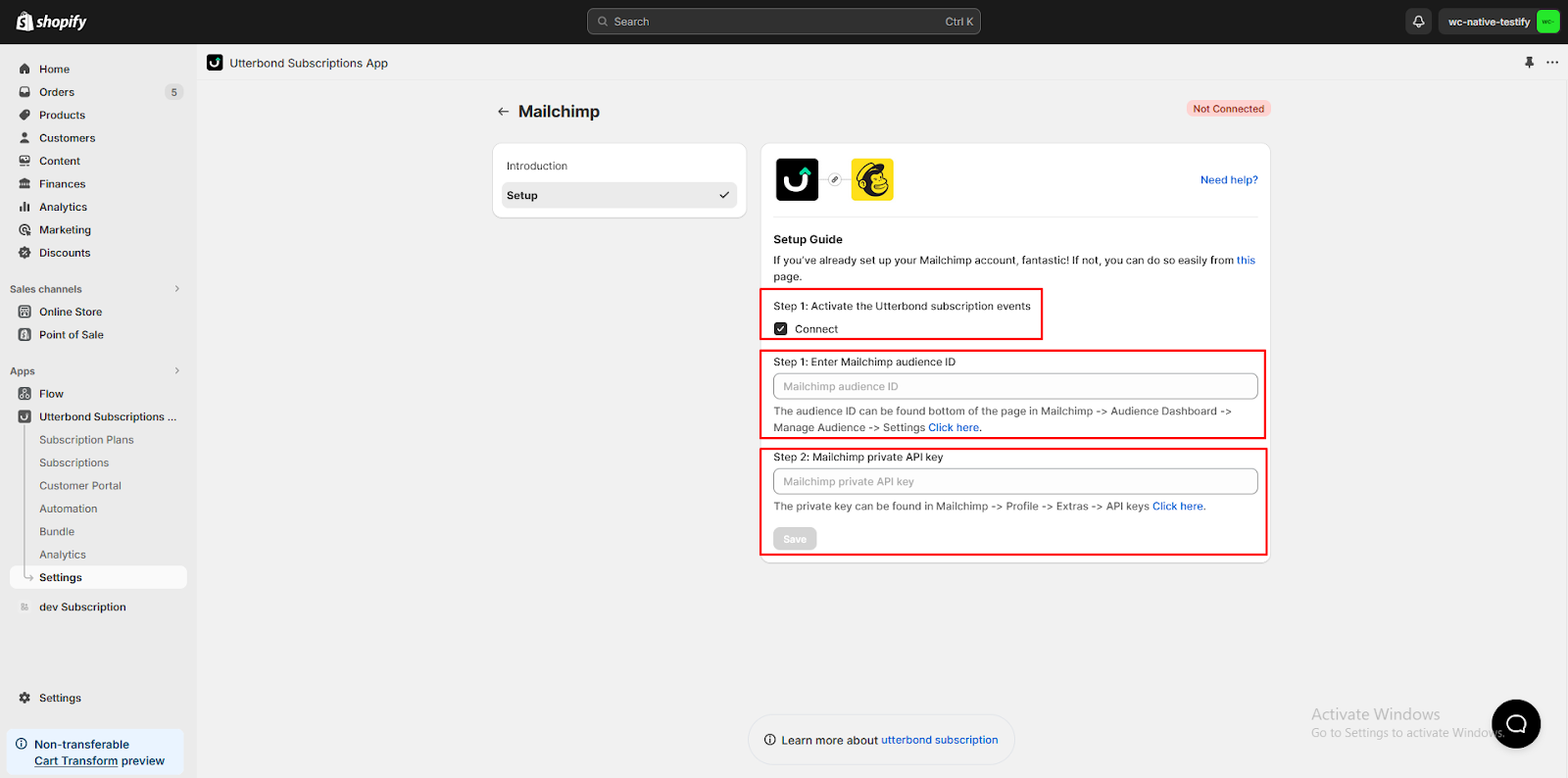Click the Analytics bar chart icon
The width and height of the screenshot is (1568, 778).
[x=24, y=207]
